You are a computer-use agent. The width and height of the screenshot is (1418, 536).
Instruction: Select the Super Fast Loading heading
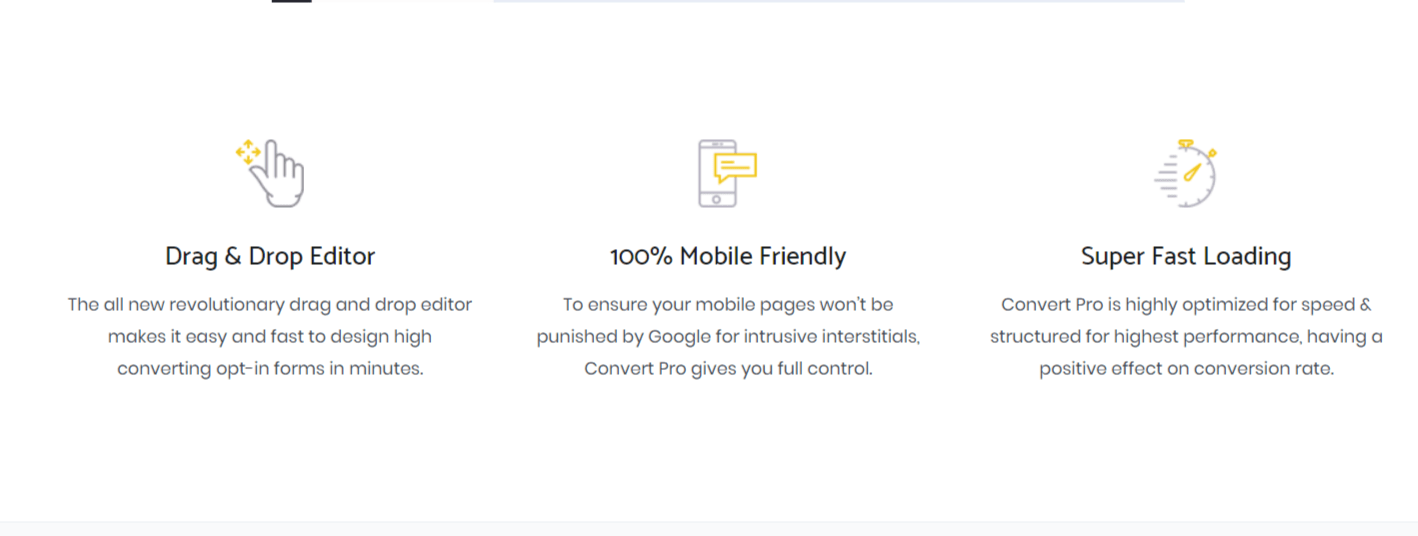(1186, 256)
